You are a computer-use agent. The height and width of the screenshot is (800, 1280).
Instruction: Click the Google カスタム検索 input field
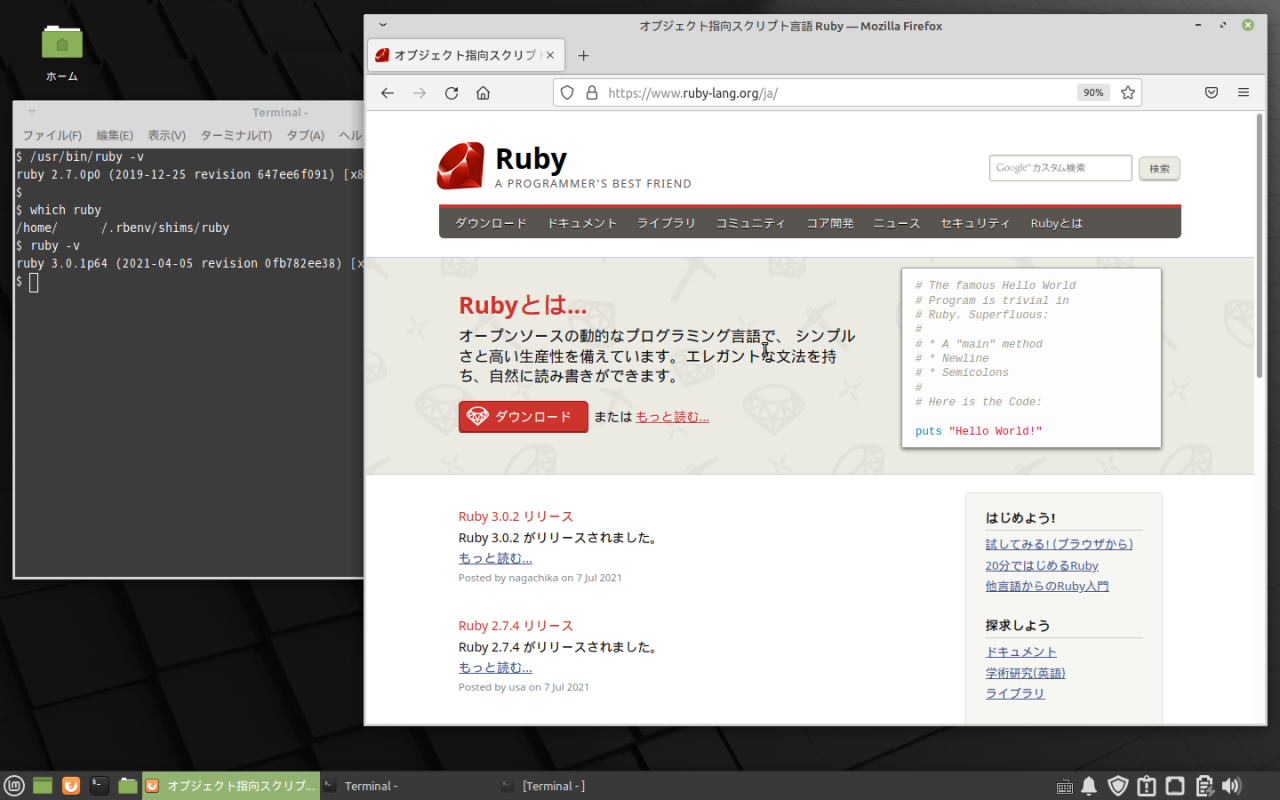click(x=1059, y=168)
